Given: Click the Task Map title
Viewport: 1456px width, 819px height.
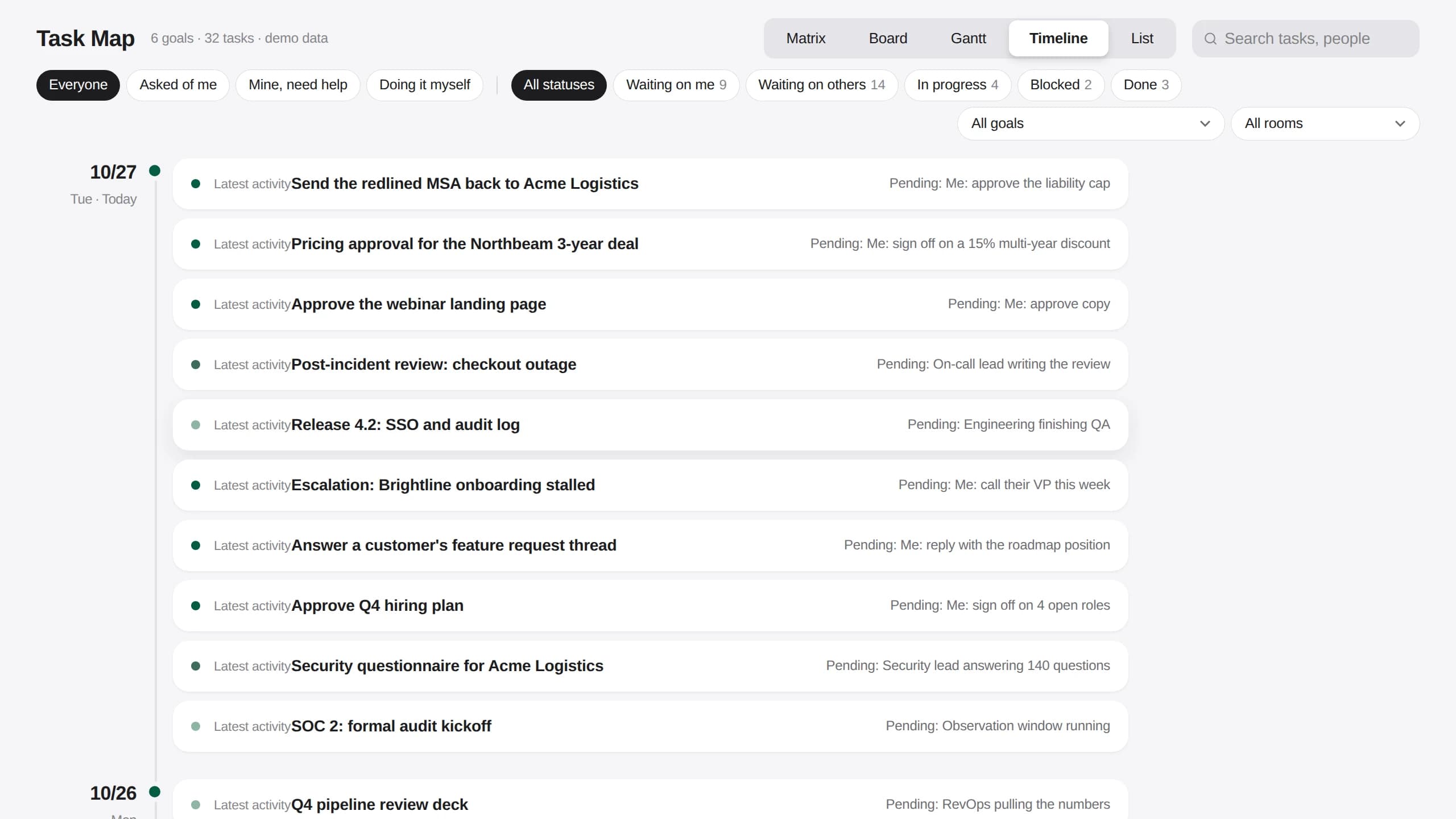Looking at the screenshot, I should coord(85,39).
